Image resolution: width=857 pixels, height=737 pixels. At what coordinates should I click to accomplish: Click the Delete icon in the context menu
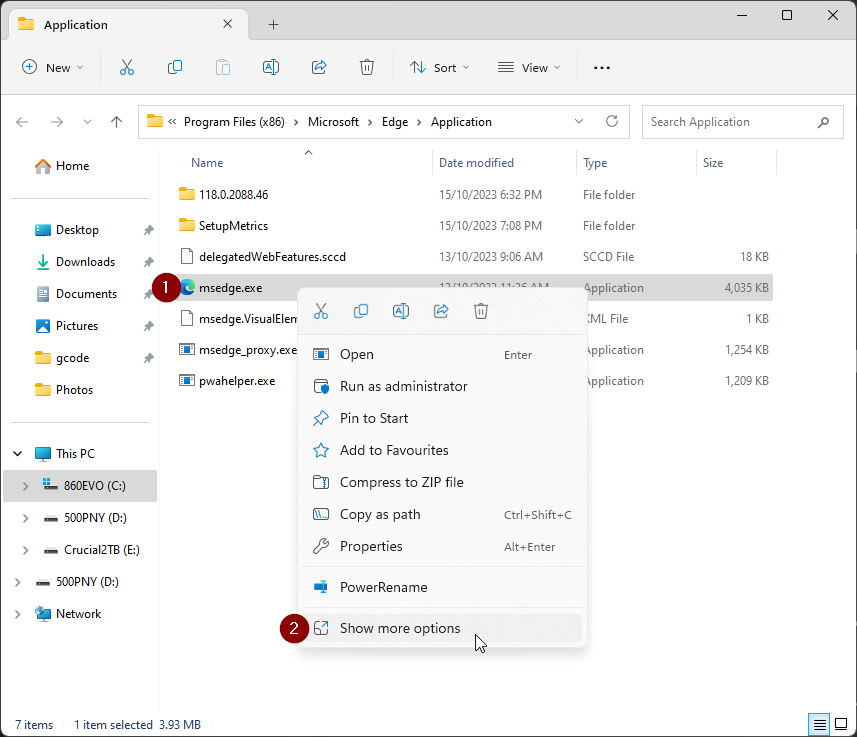(481, 311)
